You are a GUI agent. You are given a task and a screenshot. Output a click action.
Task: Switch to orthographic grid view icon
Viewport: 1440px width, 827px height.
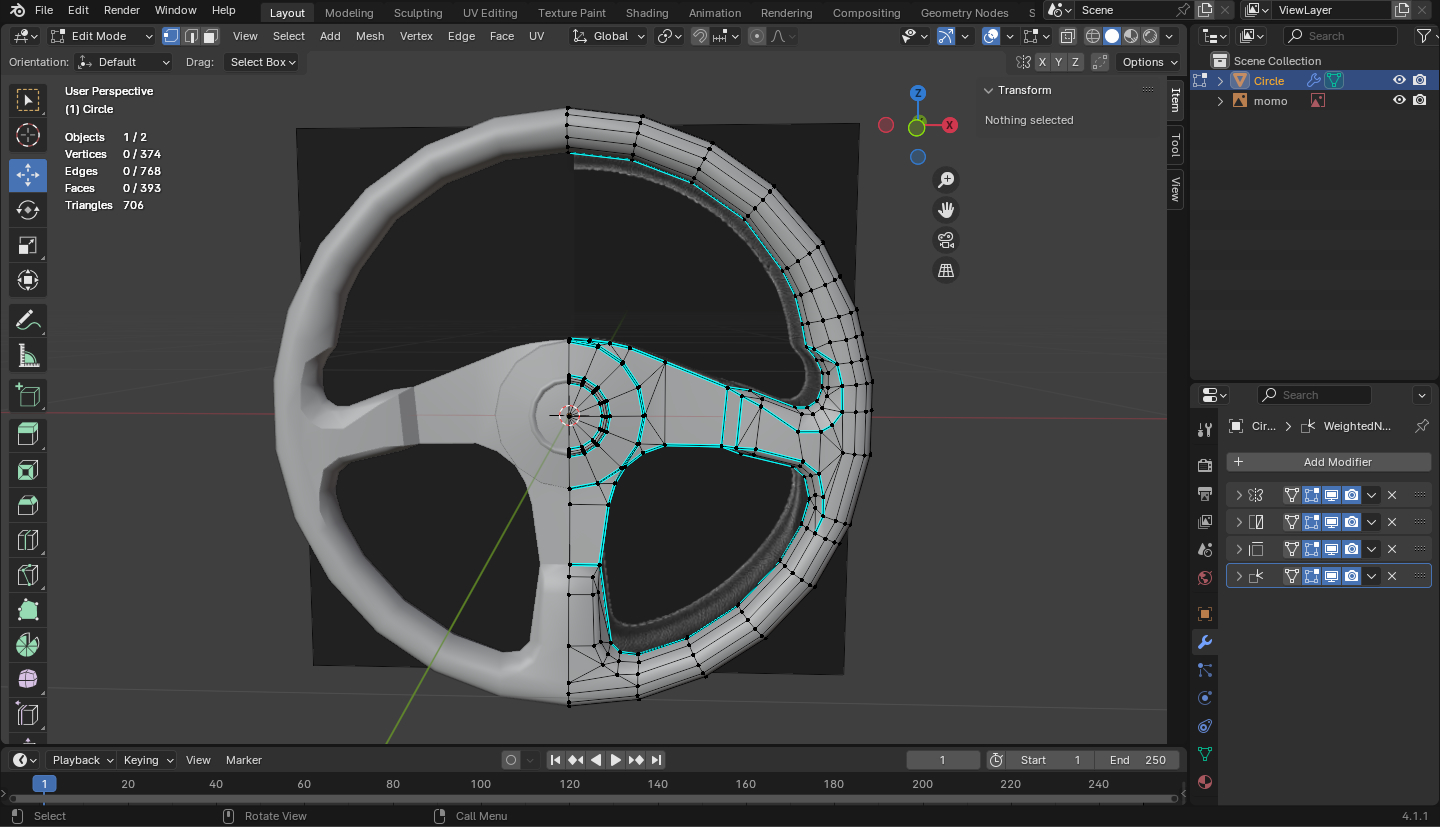pyautogui.click(x=945, y=270)
